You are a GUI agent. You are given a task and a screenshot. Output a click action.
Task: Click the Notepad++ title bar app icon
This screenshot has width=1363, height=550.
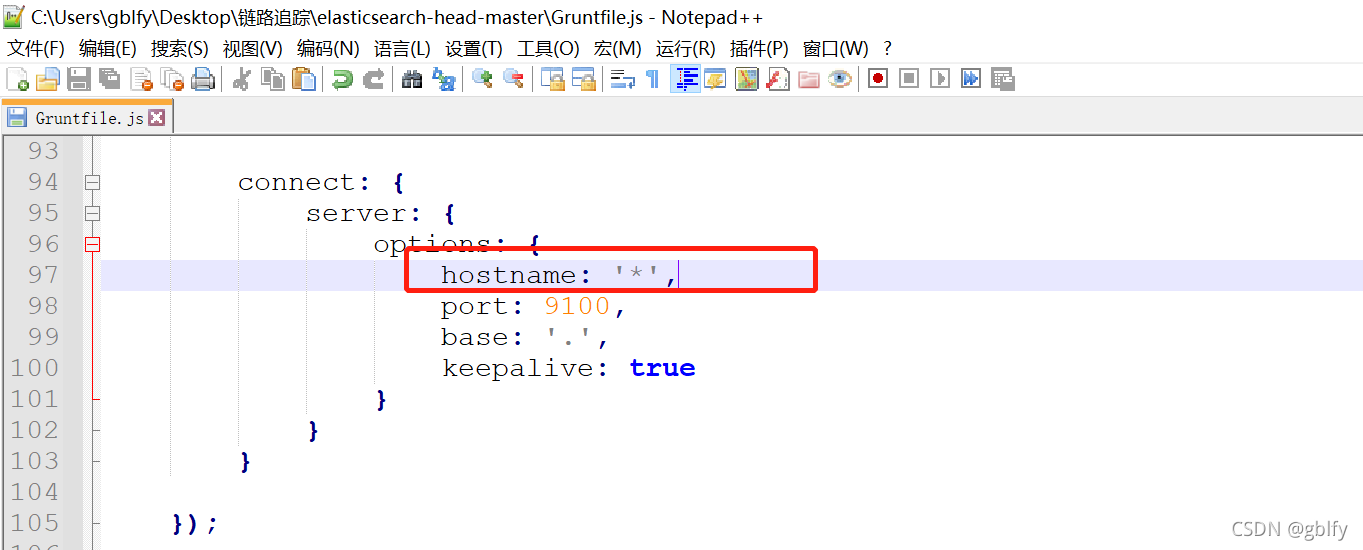pyautogui.click(x=14, y=16)
